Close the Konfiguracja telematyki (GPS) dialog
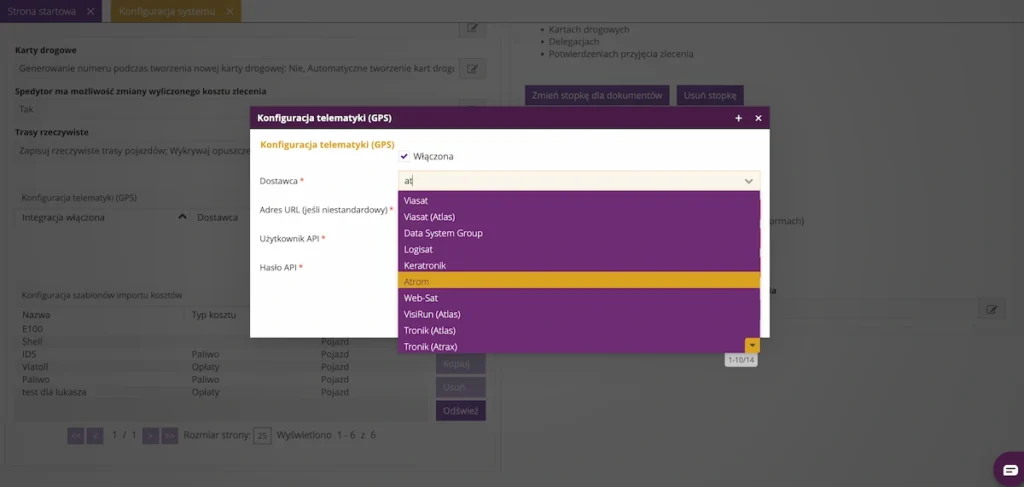Image resolution: width=1024 pixels, height=487 pixels. click(x=758, y=118)
